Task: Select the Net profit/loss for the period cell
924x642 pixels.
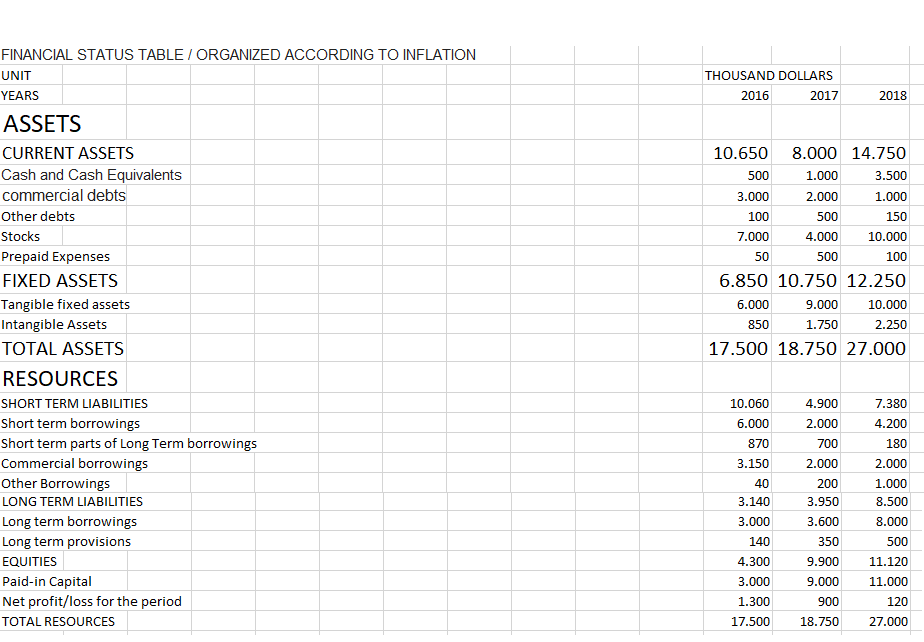Action: (x=91, y=601)
